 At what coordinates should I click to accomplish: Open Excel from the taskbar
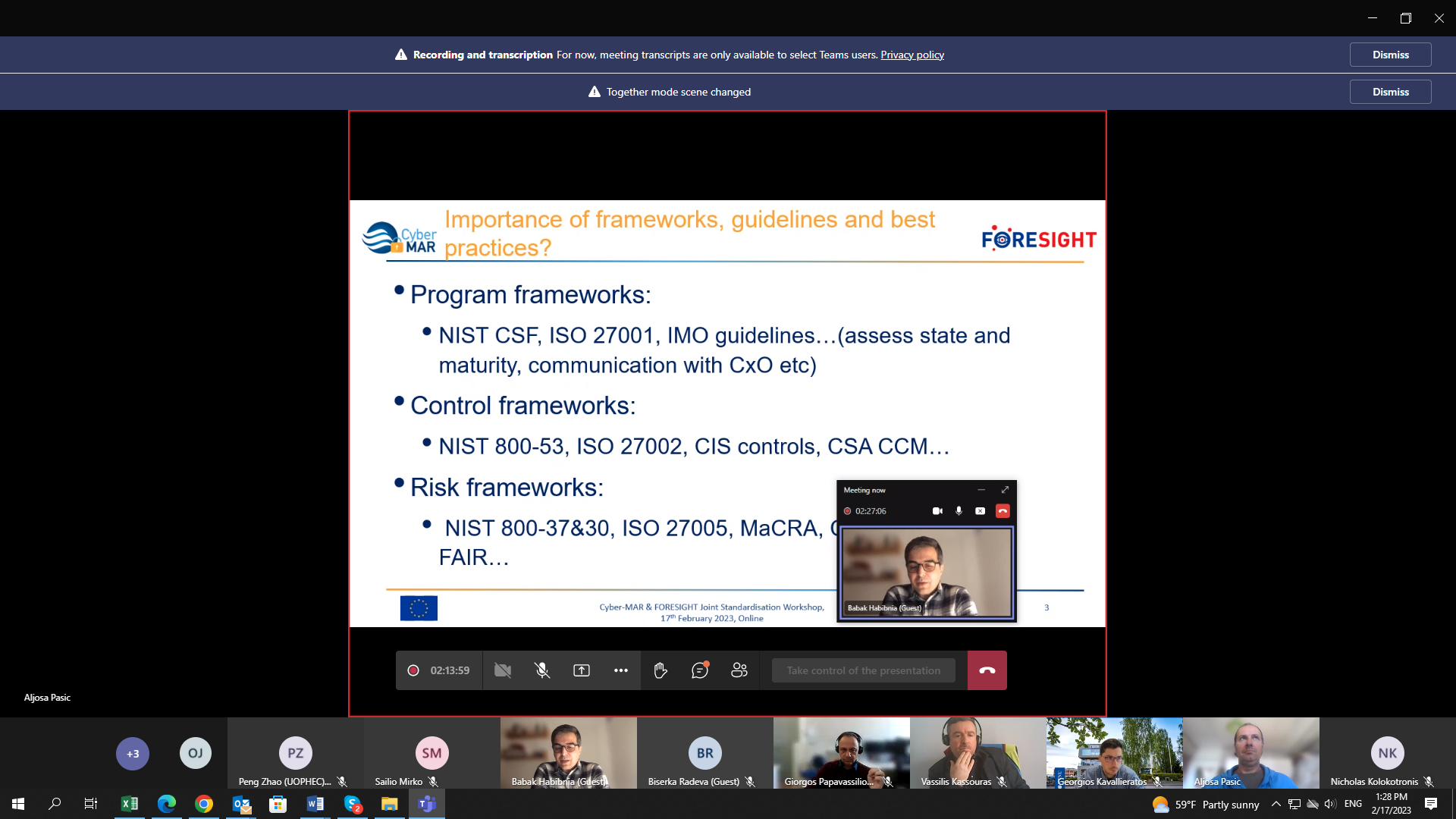[129, 804]
